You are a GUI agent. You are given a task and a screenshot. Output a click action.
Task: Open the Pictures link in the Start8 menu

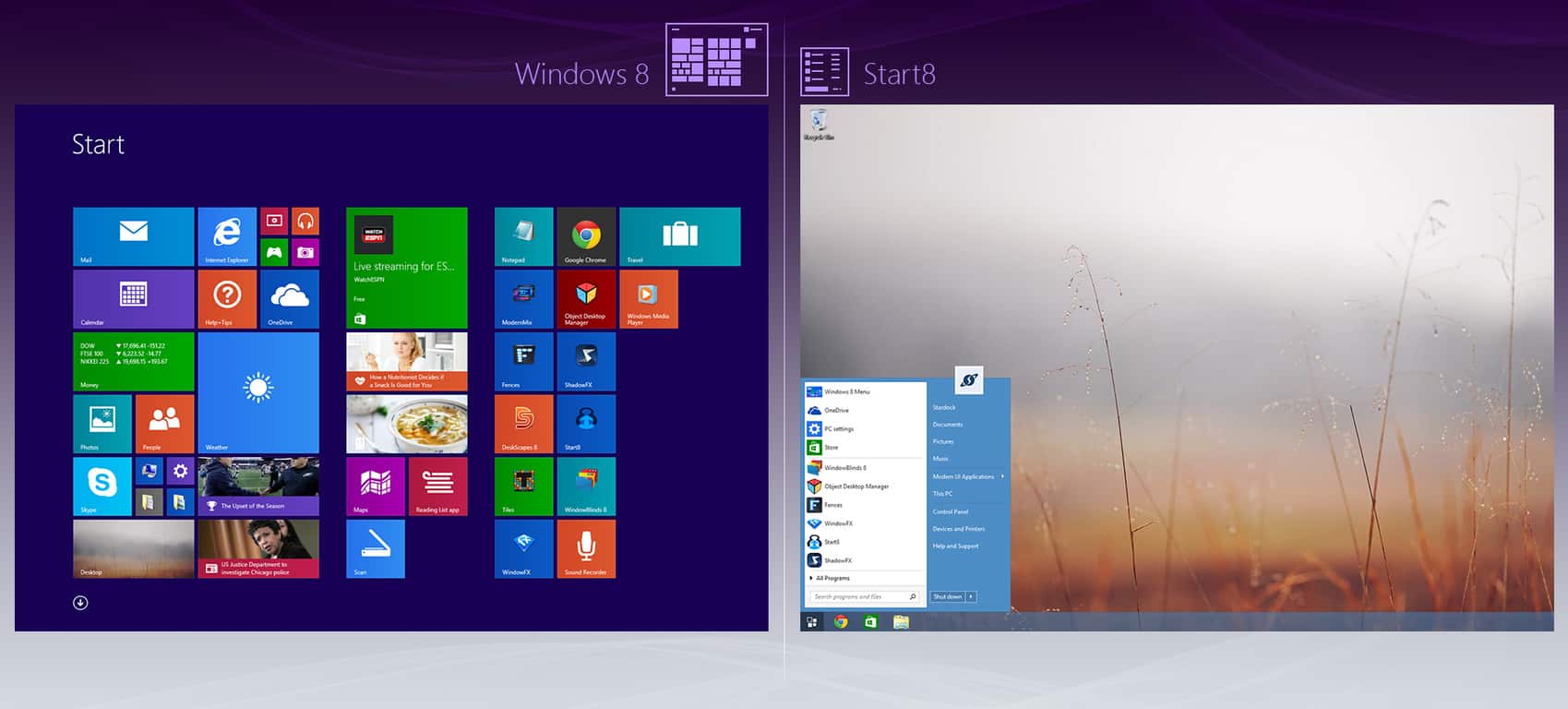point(943,441)
